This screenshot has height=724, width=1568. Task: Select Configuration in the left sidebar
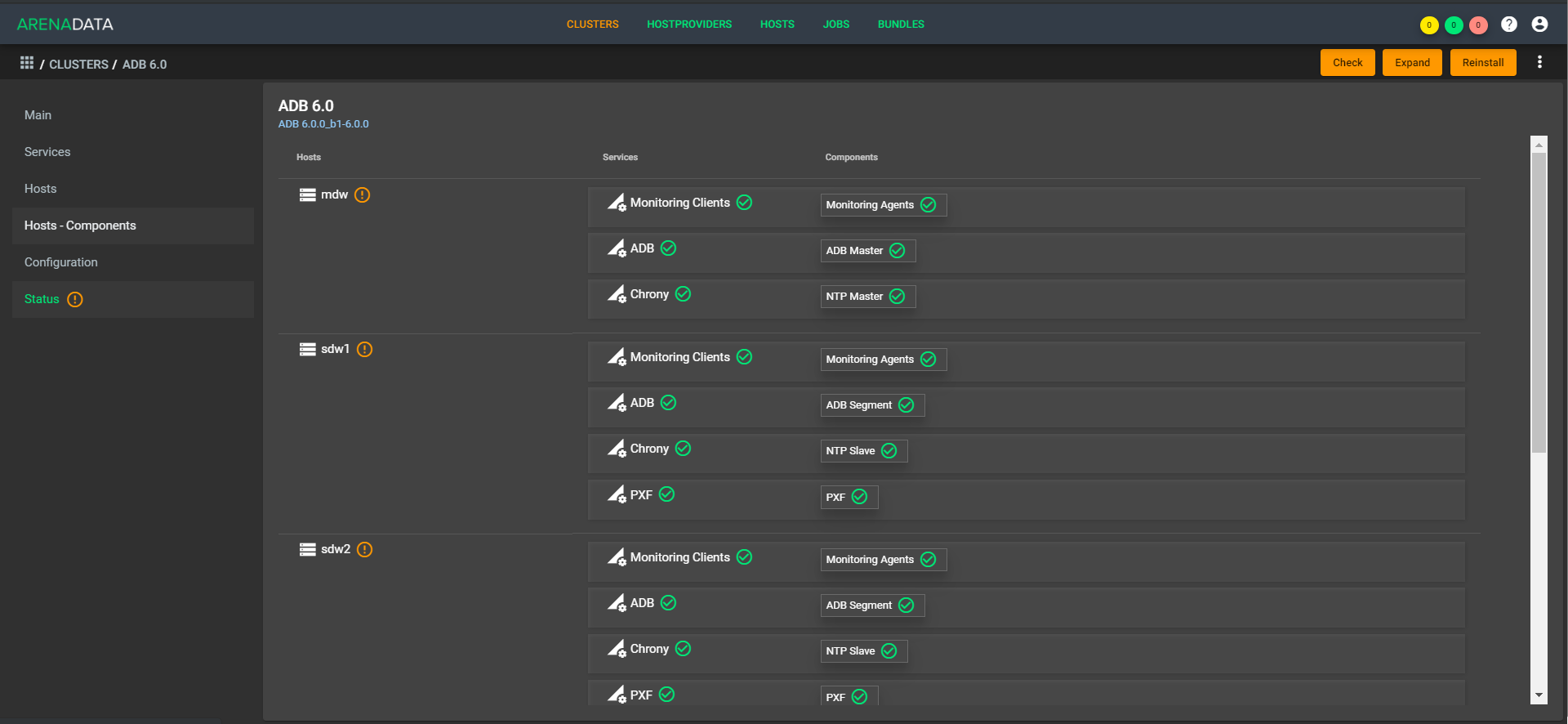[133, 262]
